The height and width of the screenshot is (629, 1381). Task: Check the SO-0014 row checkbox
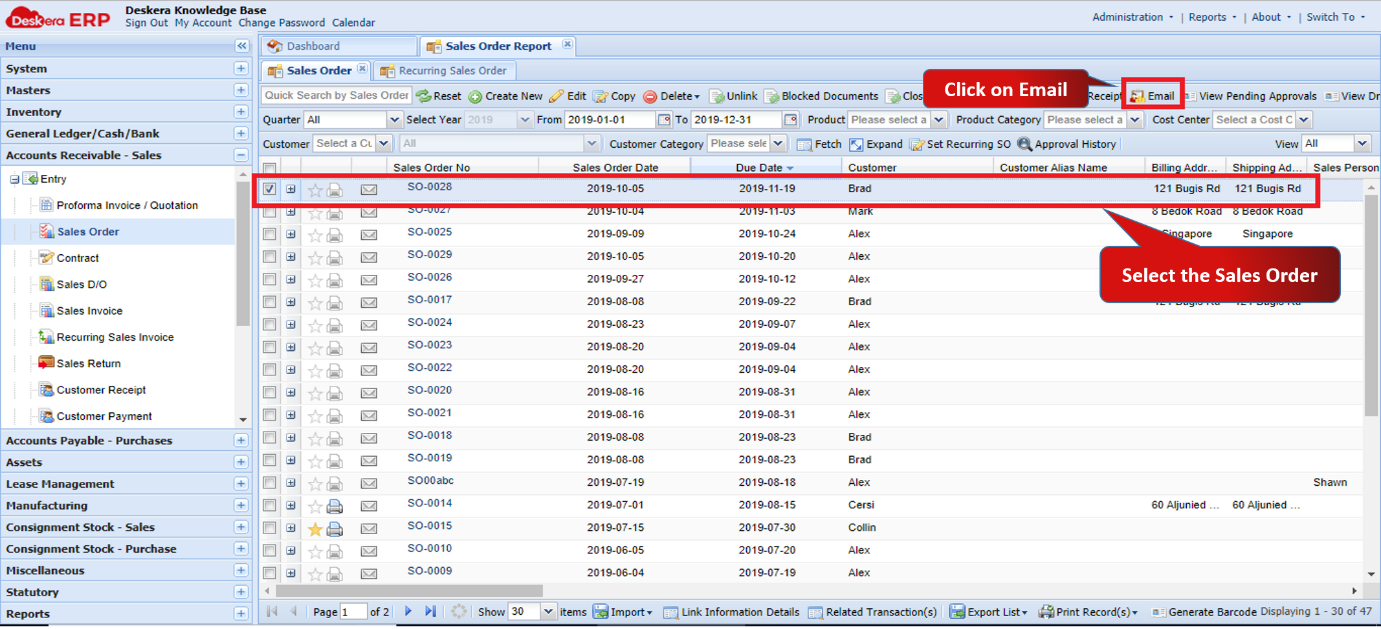pyautogui.click(x=270, y=505)
